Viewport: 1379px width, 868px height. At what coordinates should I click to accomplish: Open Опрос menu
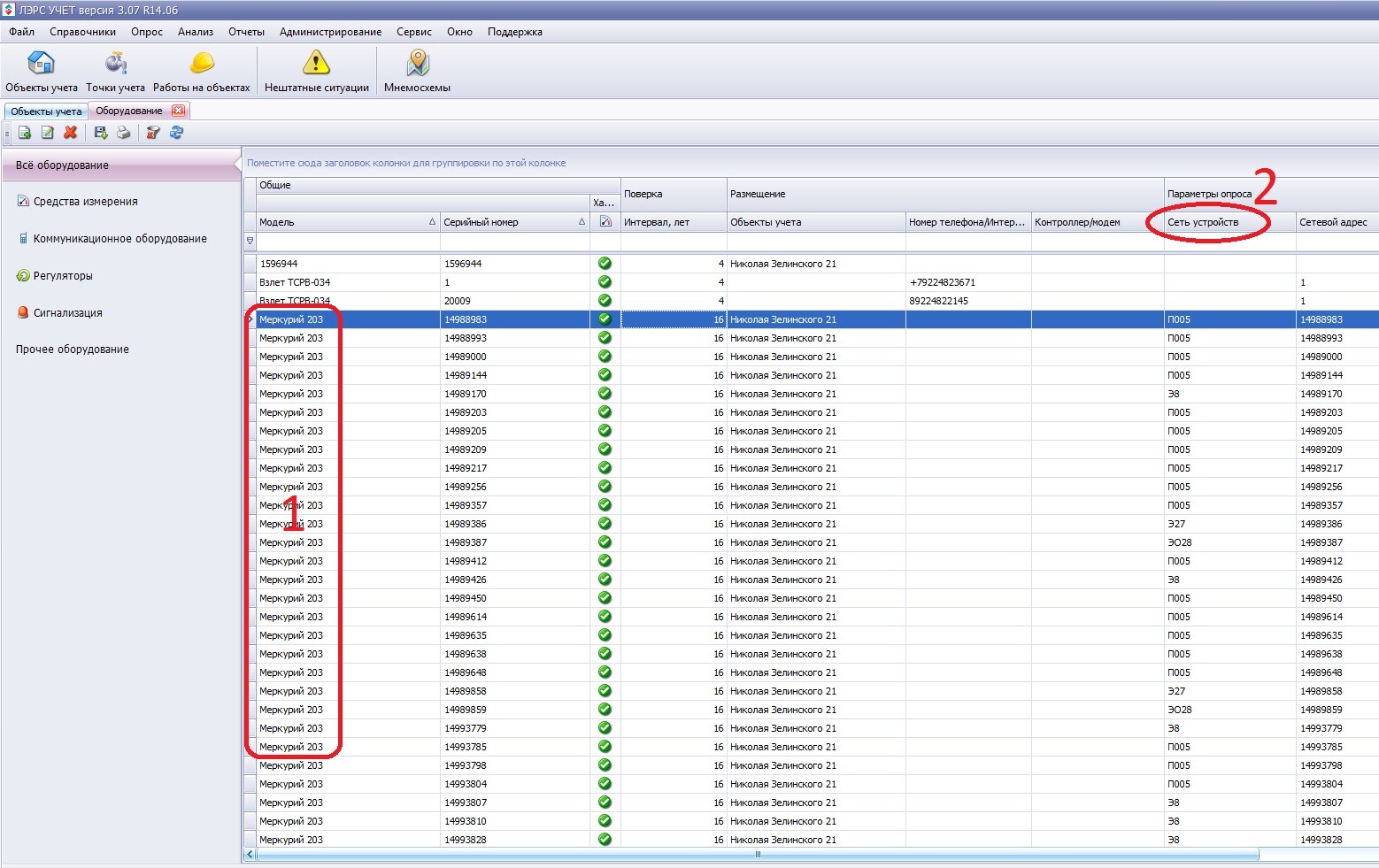[147, 32]
